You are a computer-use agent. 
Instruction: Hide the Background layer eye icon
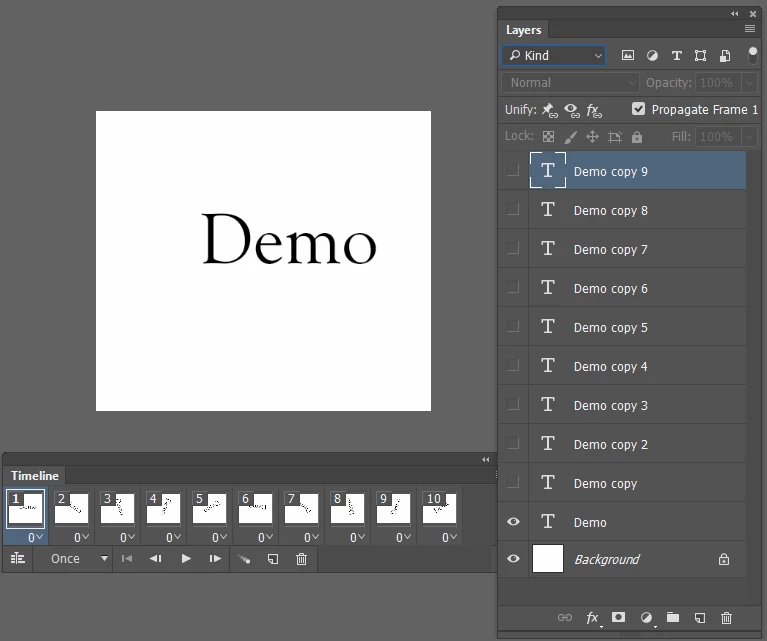pyautogui.click(x=513, y=558)
